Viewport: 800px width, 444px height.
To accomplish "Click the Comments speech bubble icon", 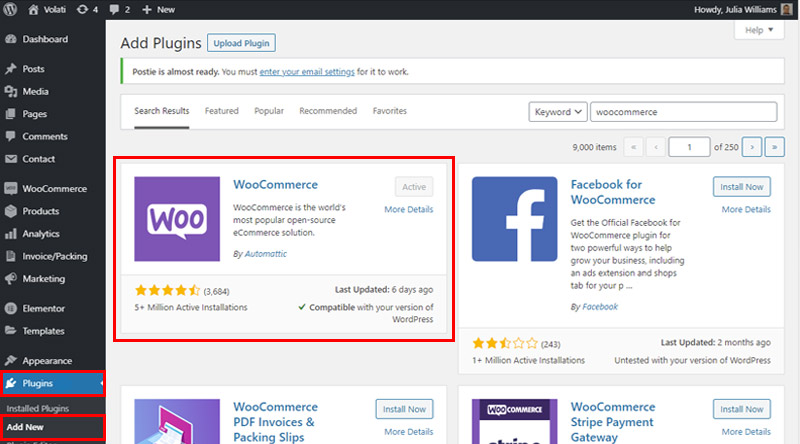I will [11, 136].
